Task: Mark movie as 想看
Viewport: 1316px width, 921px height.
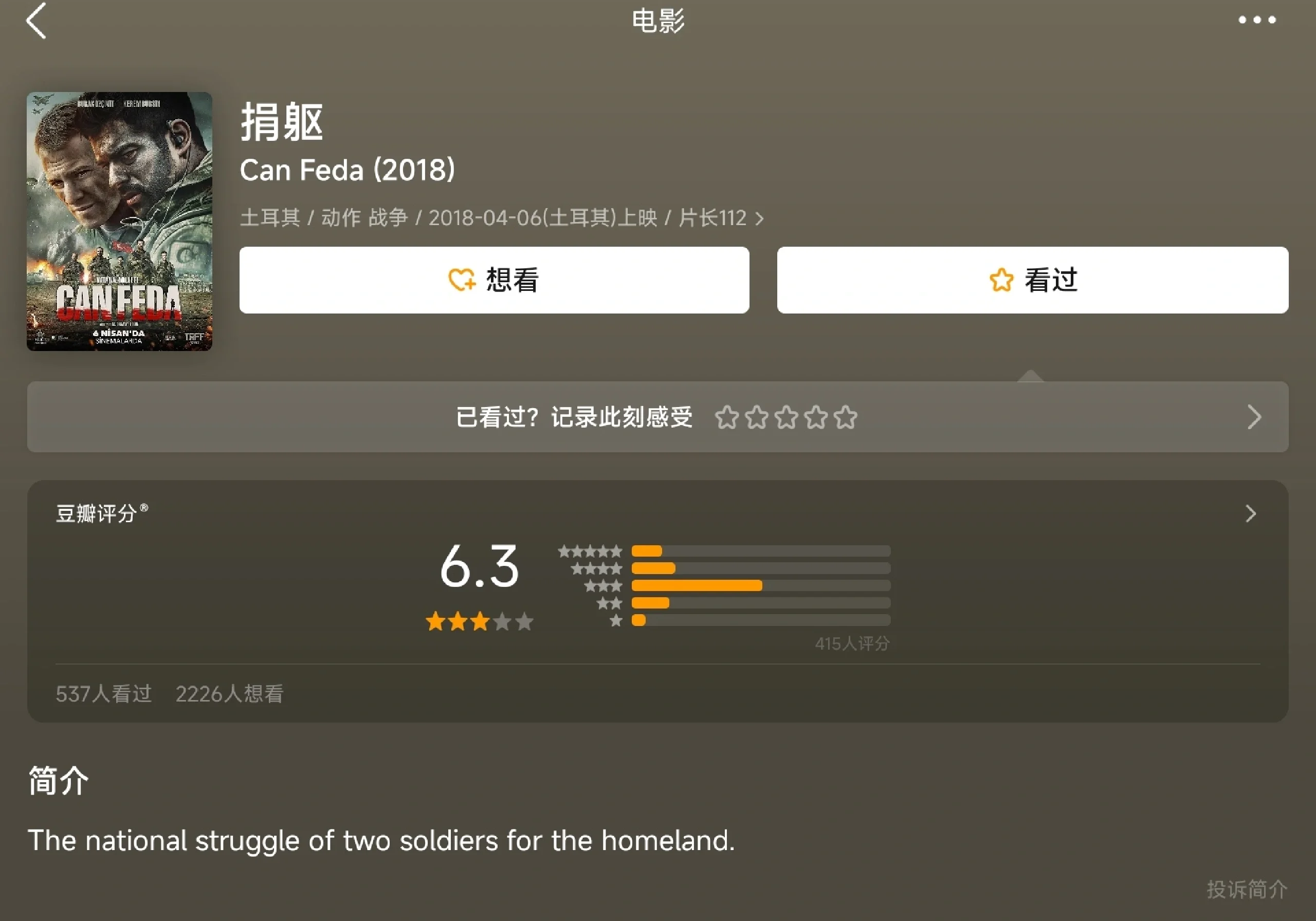Action: pyautogui.click(x=494, y=280)
